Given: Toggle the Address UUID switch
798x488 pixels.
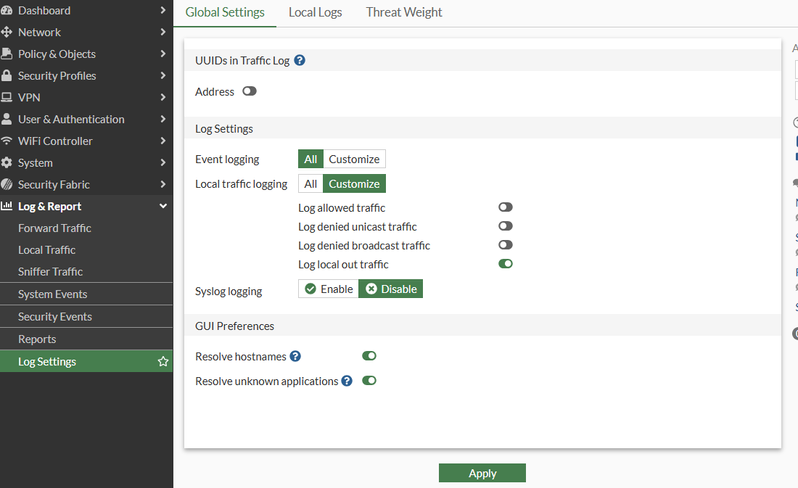Looking at the screenshot, I should point(249,92).
